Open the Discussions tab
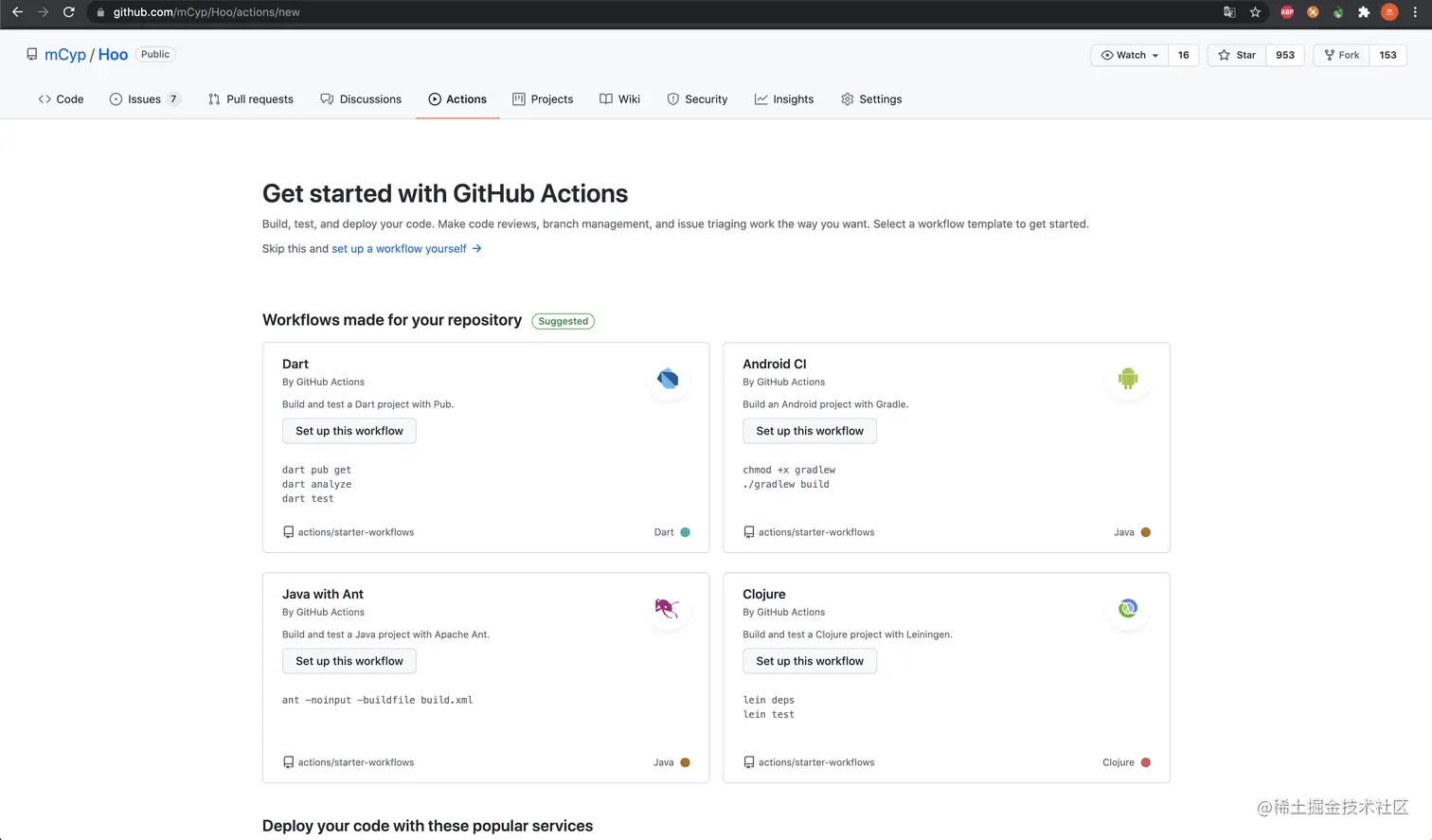This screenshot has height=840, width=1432. tap(361, 99)
